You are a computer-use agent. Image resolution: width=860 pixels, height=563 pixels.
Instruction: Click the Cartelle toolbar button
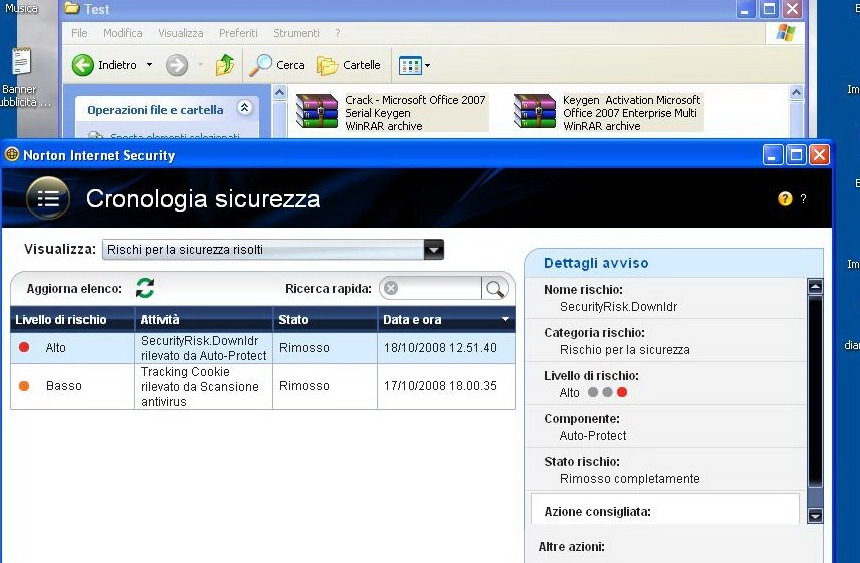tap(349, 66)
